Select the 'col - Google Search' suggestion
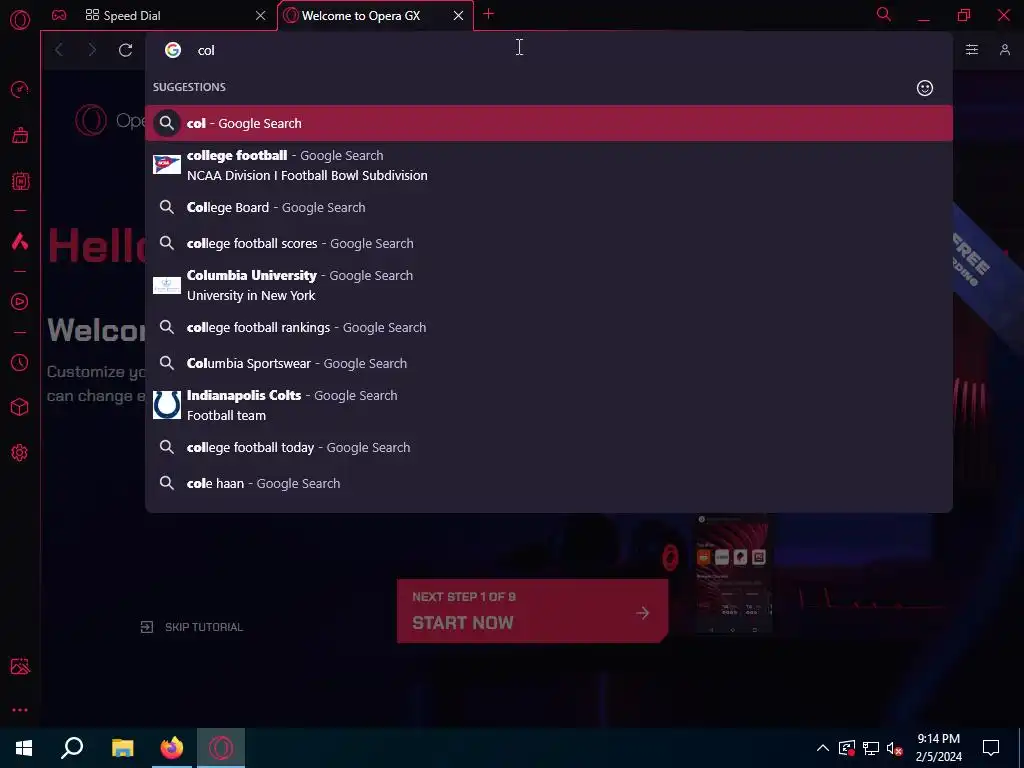This screenshot has height=768, width=1024. tap(549, 123)
